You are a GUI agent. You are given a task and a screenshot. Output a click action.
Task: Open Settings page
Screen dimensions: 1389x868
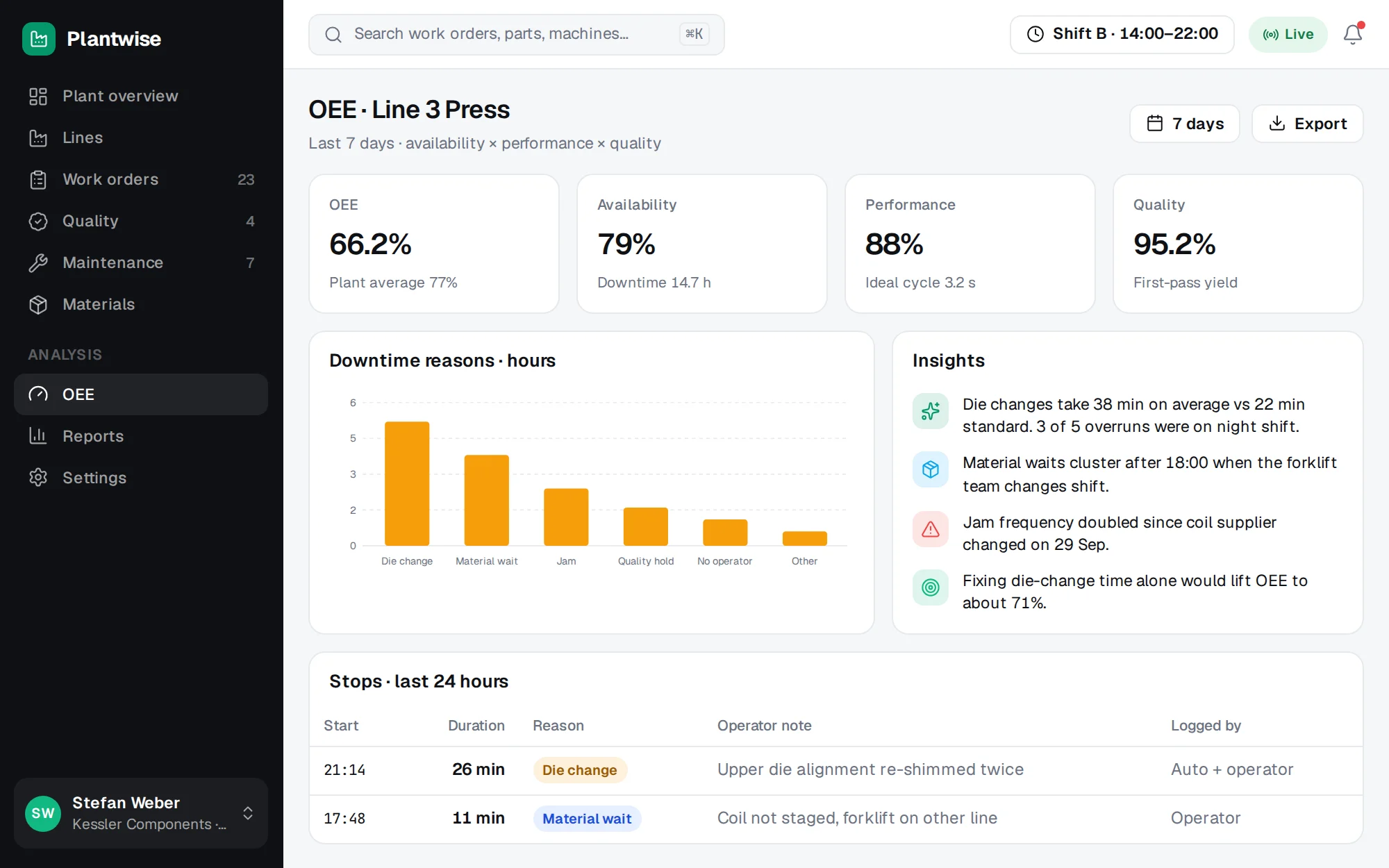pos(141,478)
